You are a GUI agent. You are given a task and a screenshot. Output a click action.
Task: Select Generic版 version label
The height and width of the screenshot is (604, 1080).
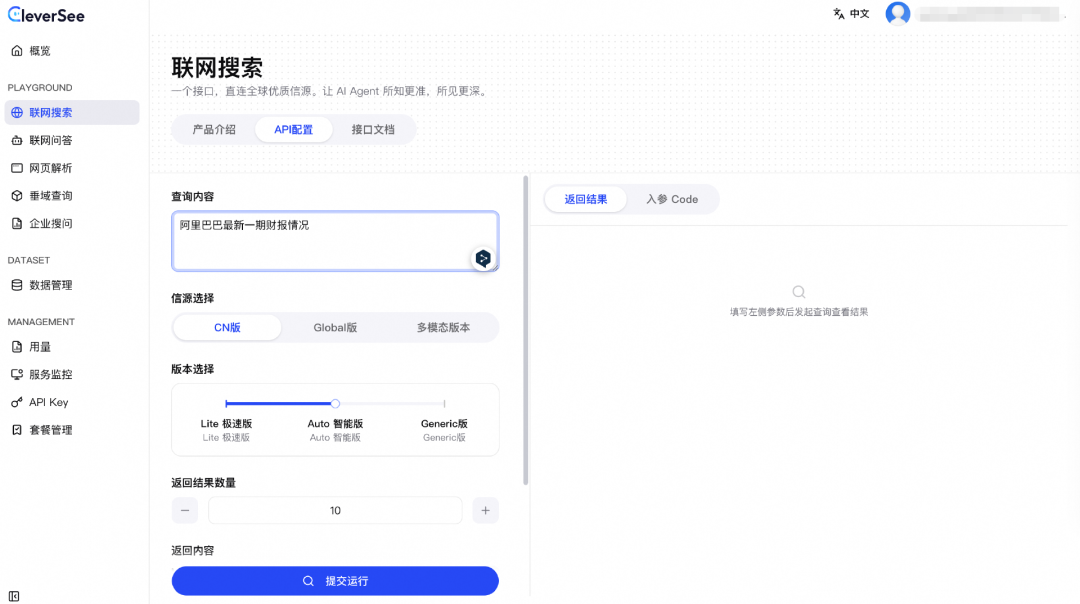click(444, 424)
